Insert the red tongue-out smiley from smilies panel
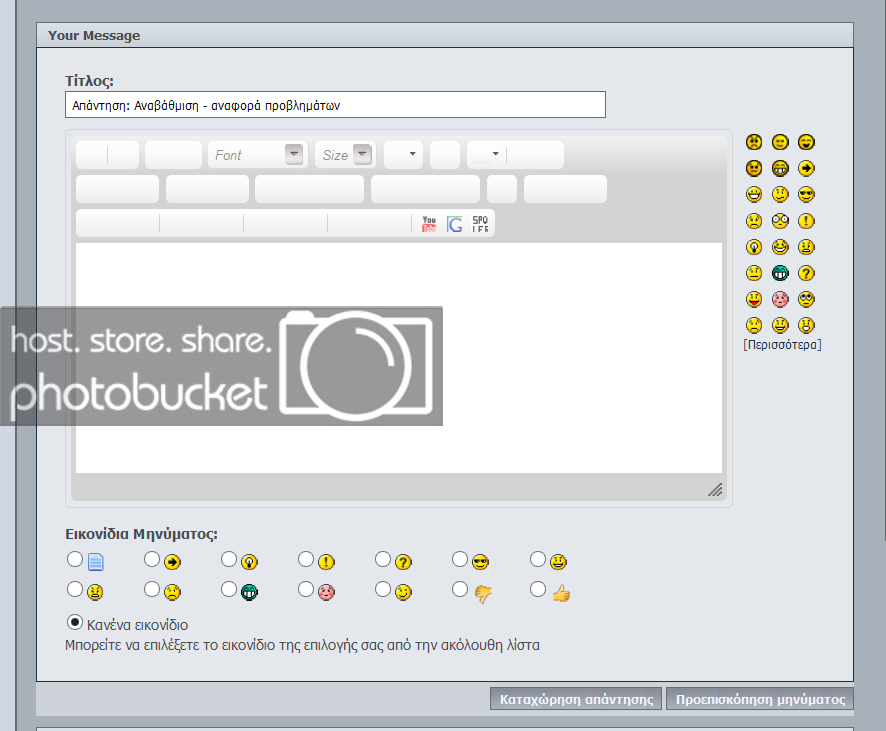 [754, 299]
